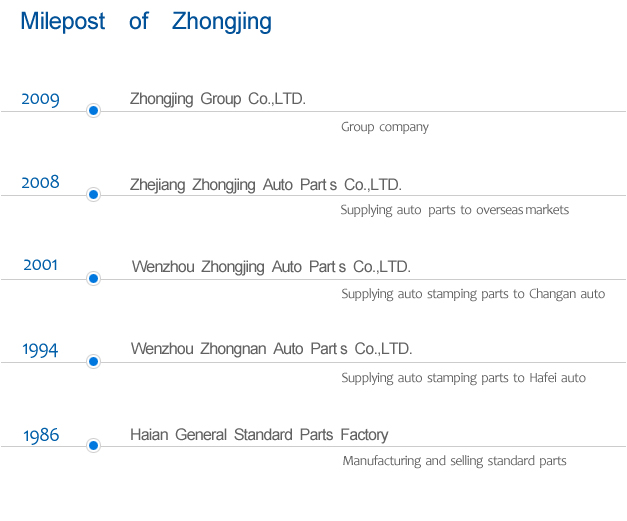Viewport: 627px width, 521px height.
Task: Click the blue timeline dot for 2009
Action: click(93, 111)
